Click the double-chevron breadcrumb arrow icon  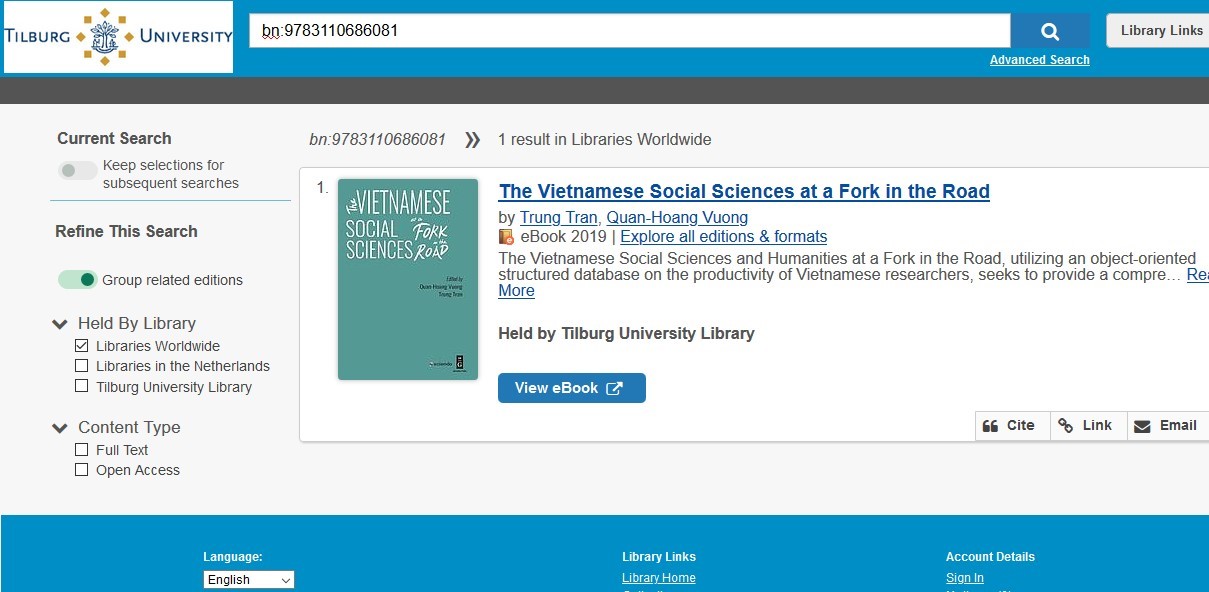tap(473, 140)
